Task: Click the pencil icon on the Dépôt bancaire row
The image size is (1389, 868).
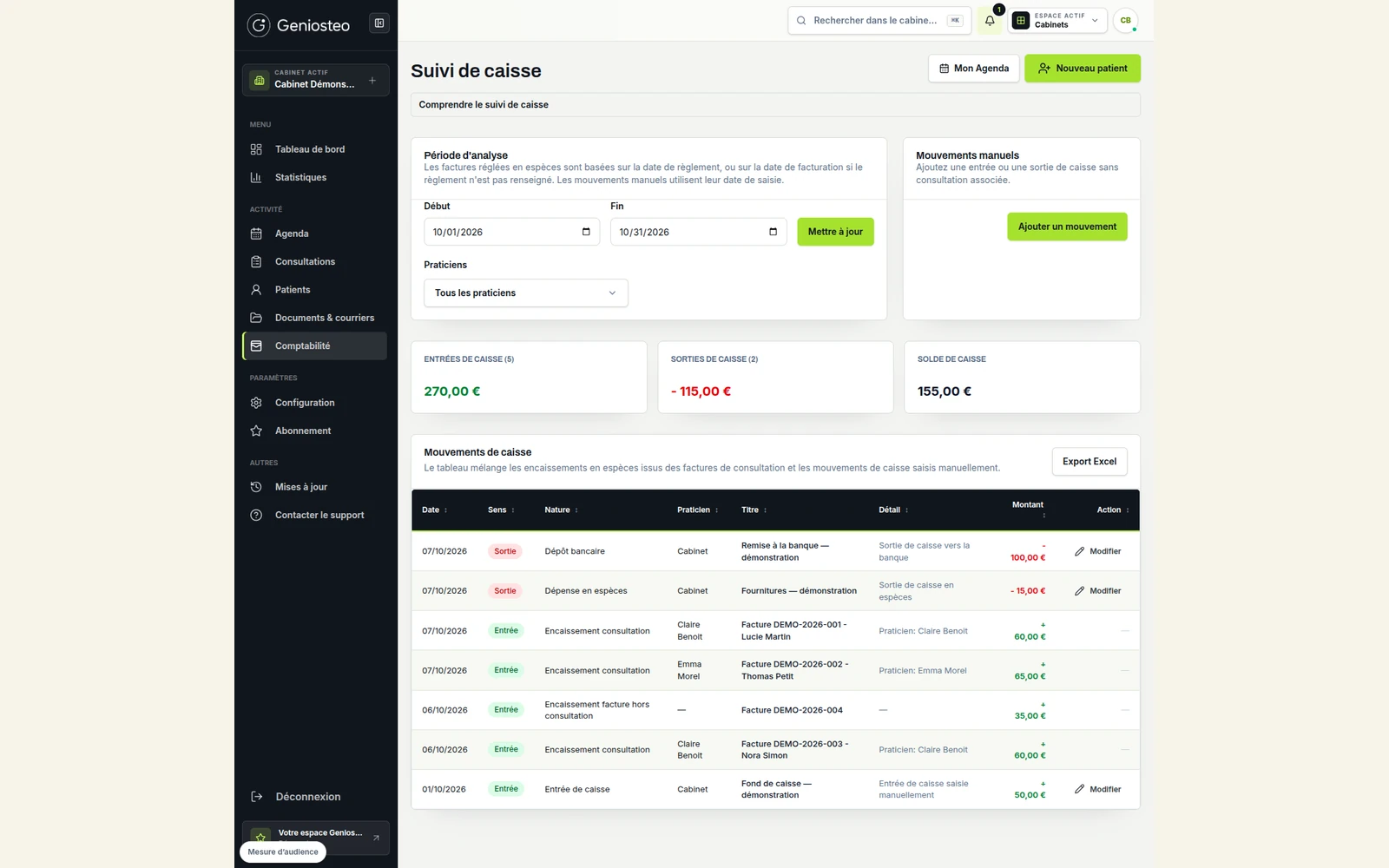Action: [1079, 551]
